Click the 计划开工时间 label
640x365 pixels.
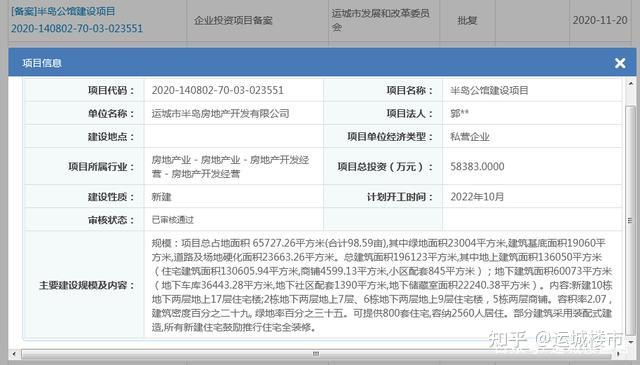coord(400,197)
